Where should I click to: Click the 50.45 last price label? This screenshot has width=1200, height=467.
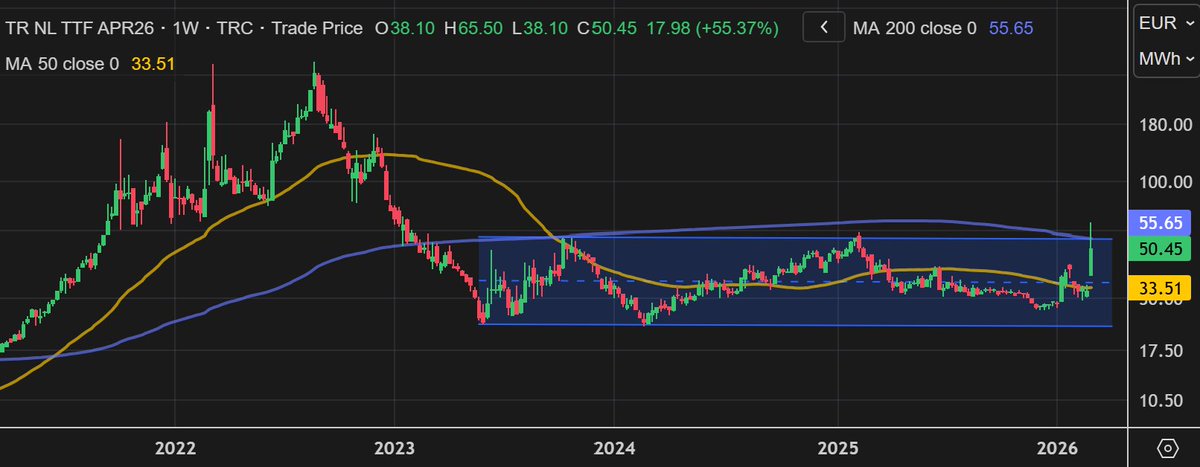1160,249
